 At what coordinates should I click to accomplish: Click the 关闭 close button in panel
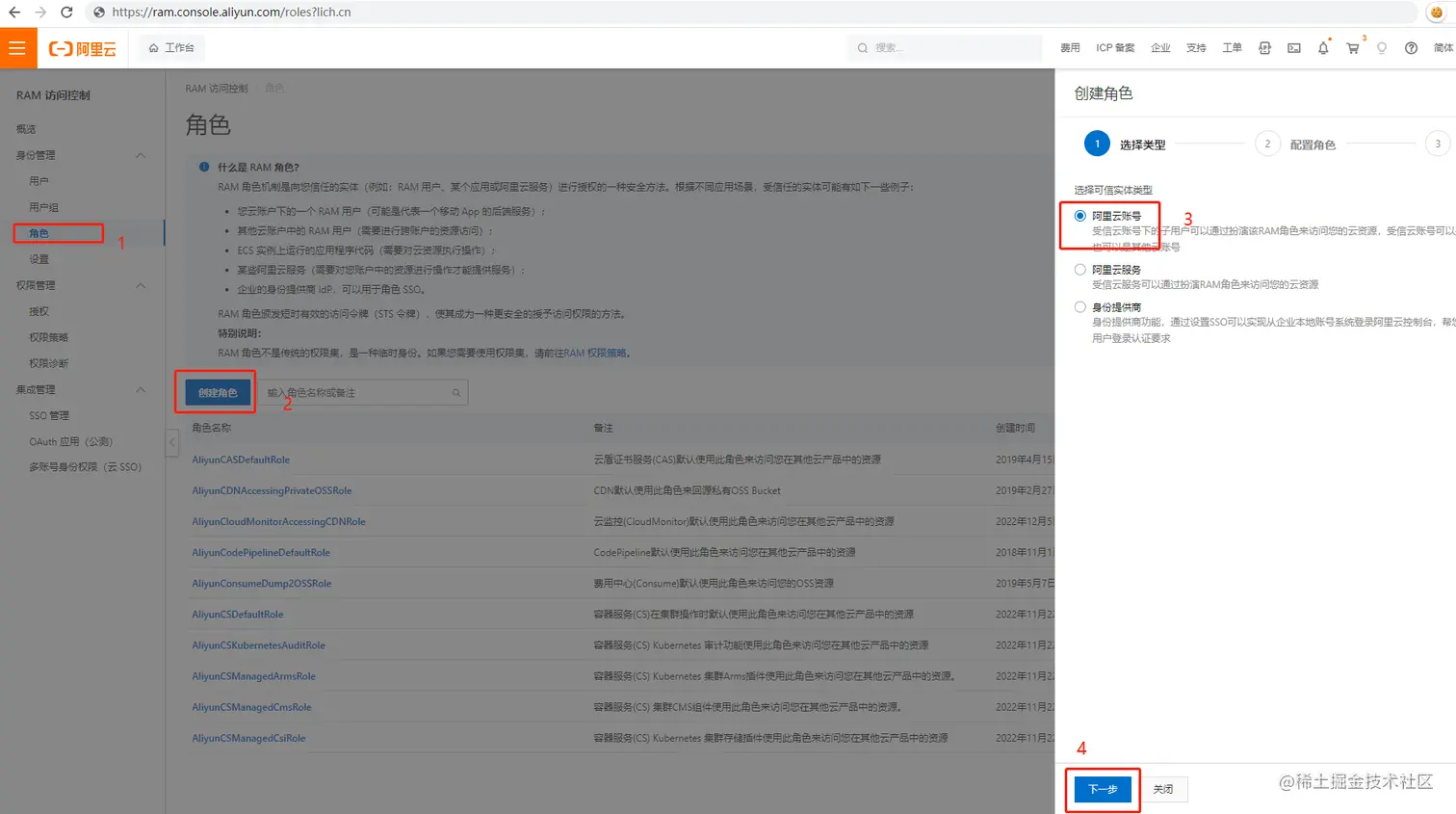point(1163,789)
